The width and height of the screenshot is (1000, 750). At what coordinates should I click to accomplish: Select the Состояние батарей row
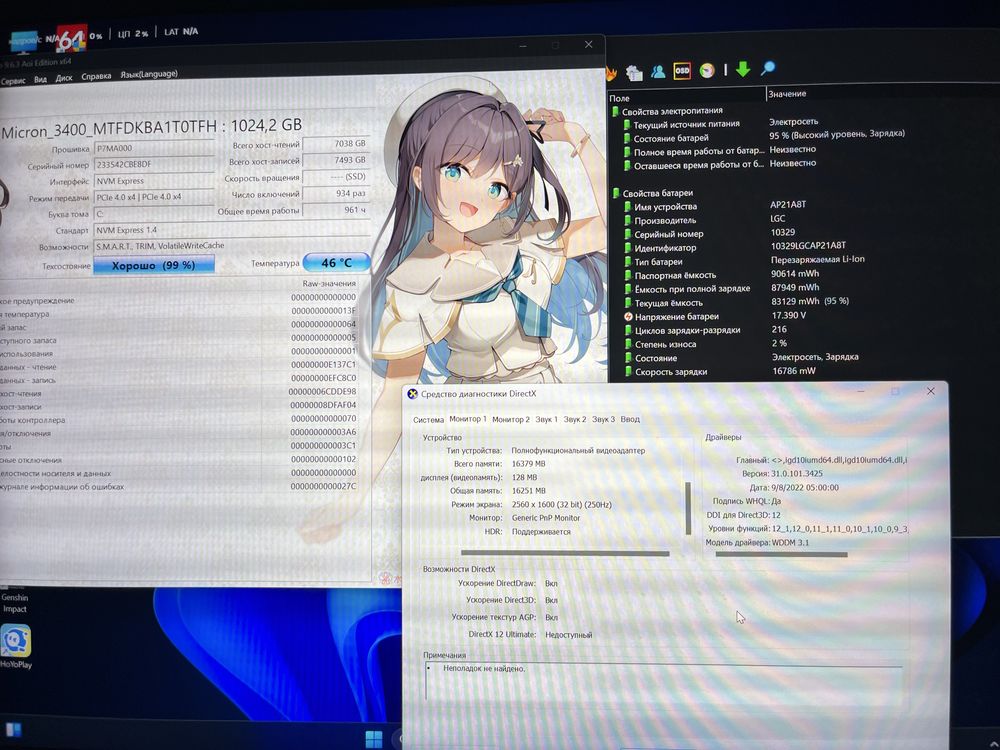[762, 137]
